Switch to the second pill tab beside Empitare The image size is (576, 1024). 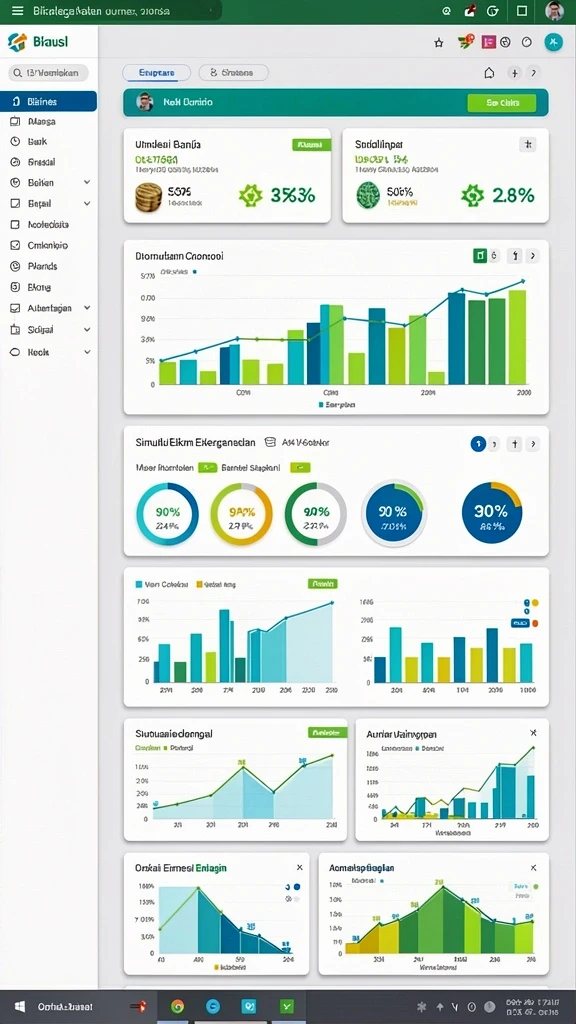(233, 73)
